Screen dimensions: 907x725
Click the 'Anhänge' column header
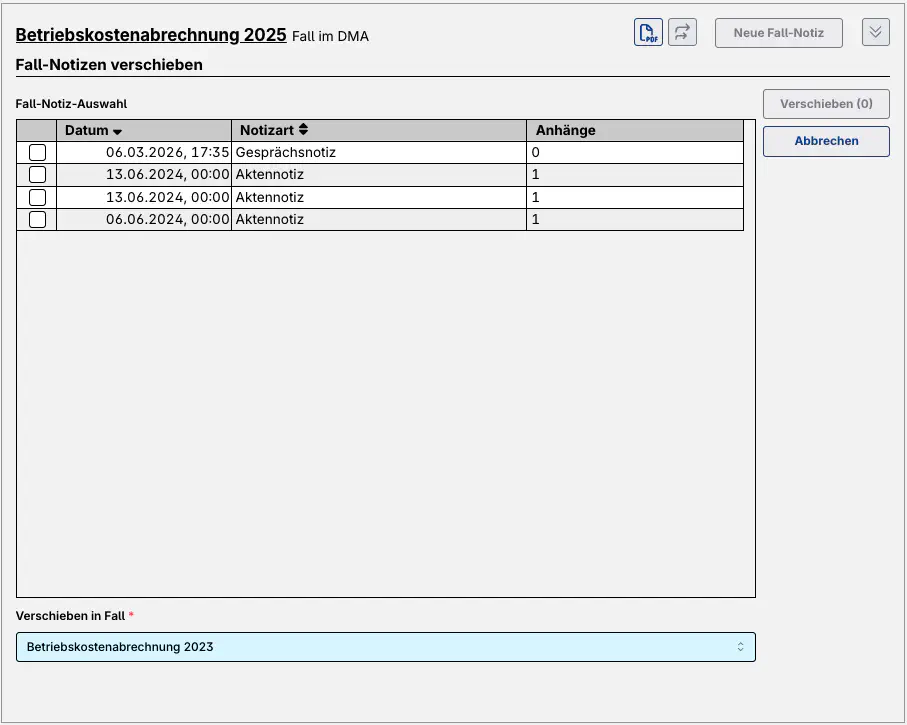(x=635, y=130)
